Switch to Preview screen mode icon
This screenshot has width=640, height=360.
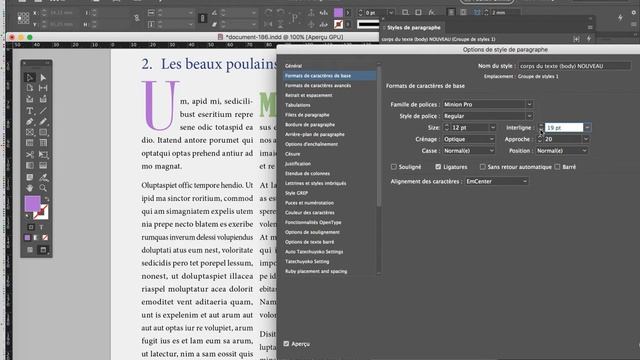click(43, 250)
